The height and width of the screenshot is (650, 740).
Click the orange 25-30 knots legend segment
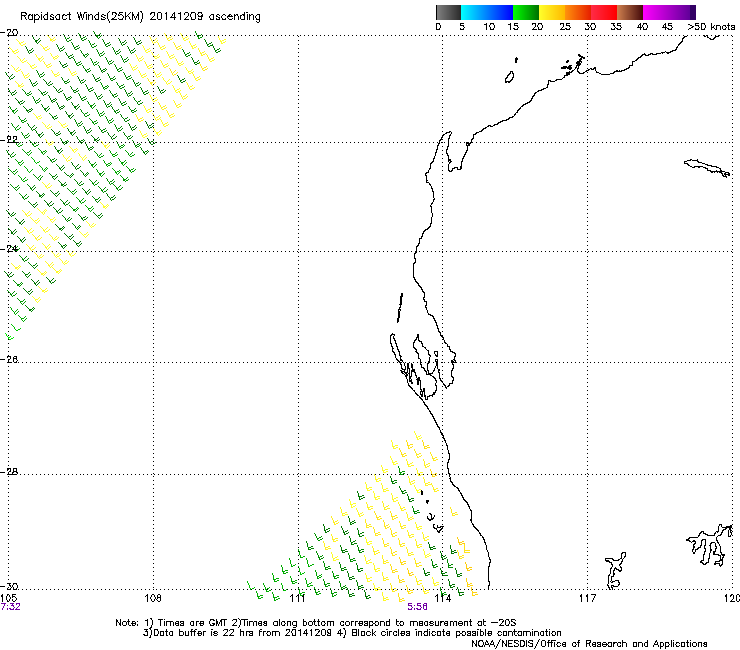click(x=578, y=12)
